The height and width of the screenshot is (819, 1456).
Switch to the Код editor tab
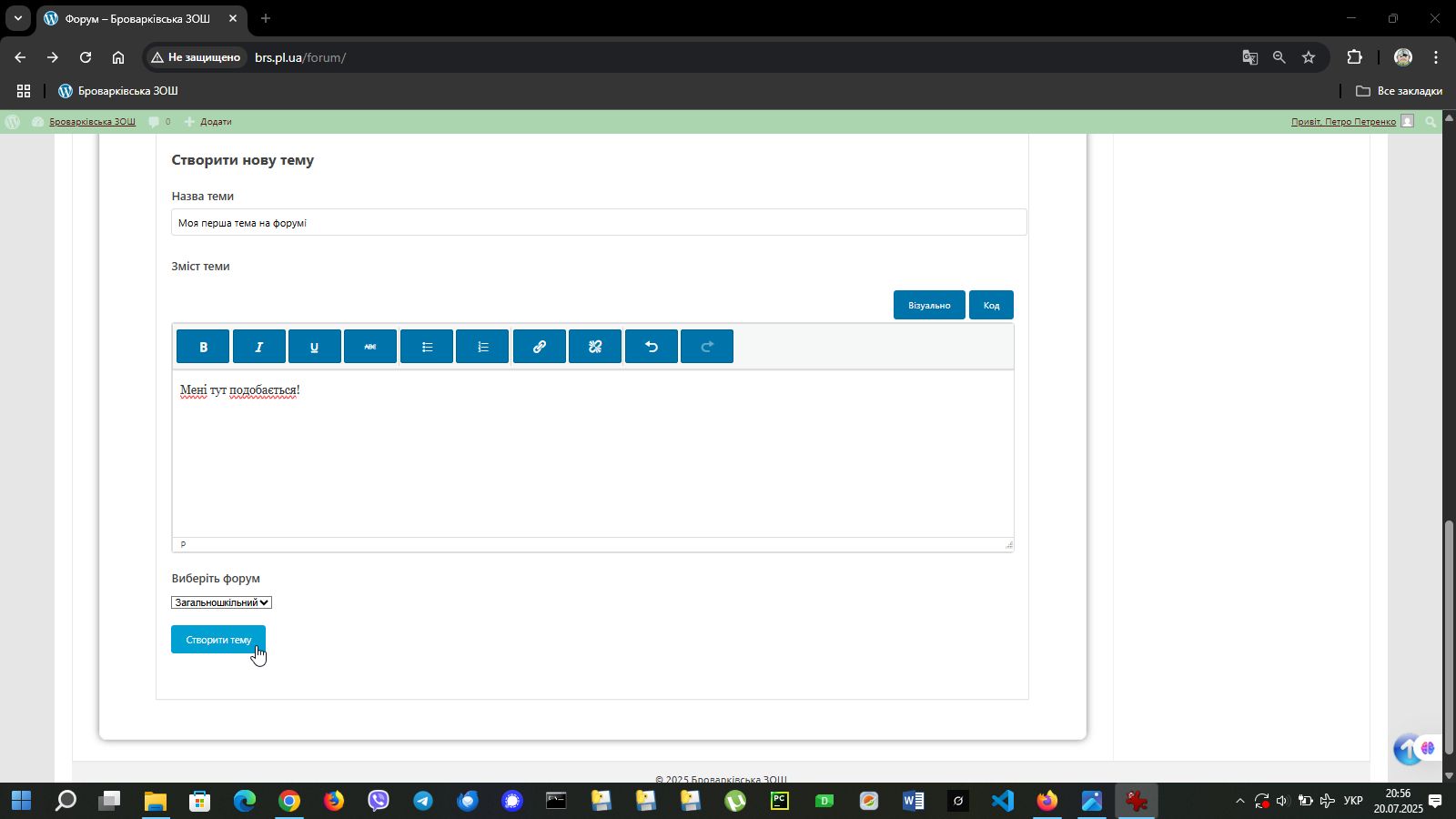coord(991,306)
